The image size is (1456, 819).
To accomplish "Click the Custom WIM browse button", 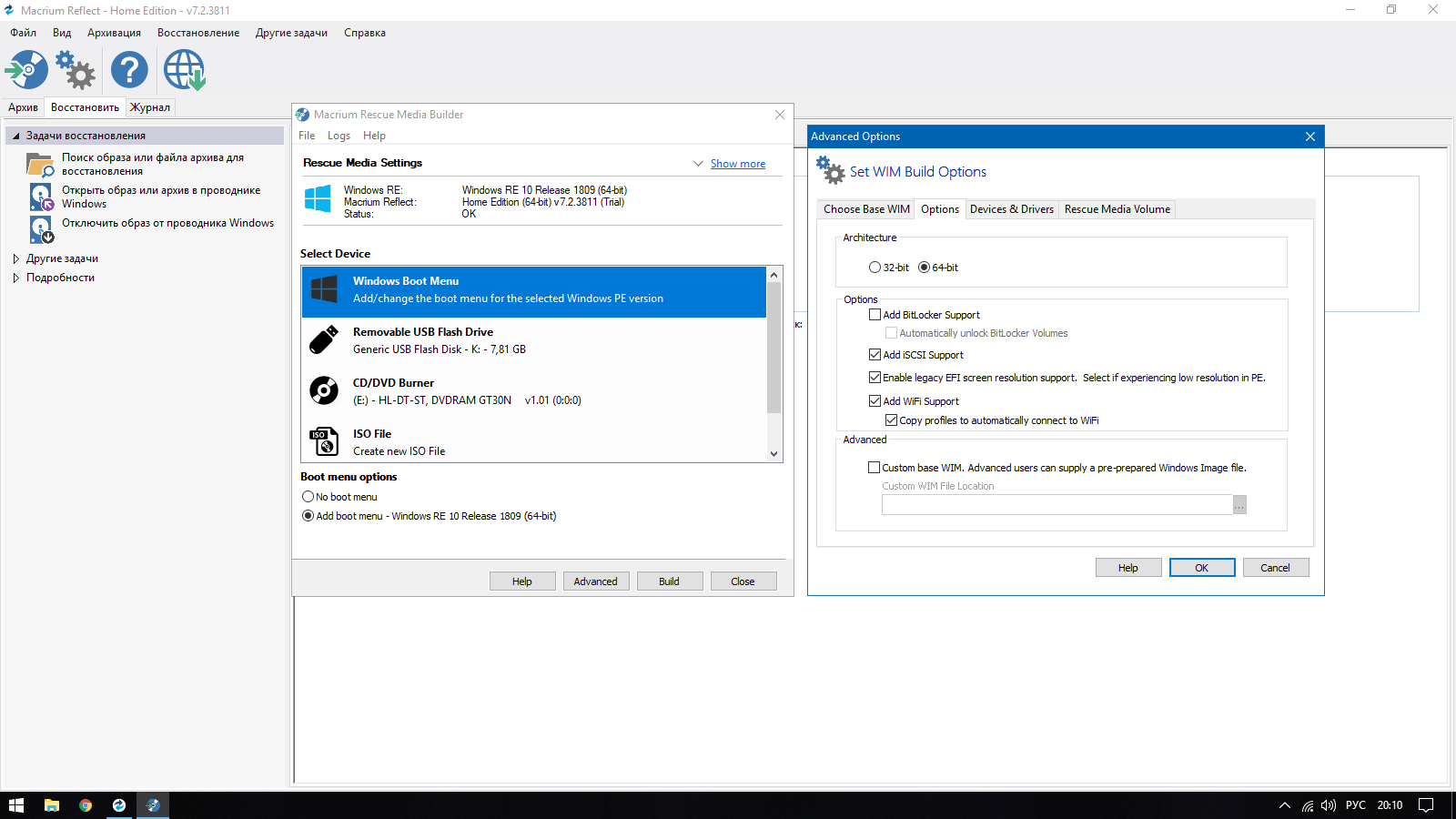I will point(1239,505).
